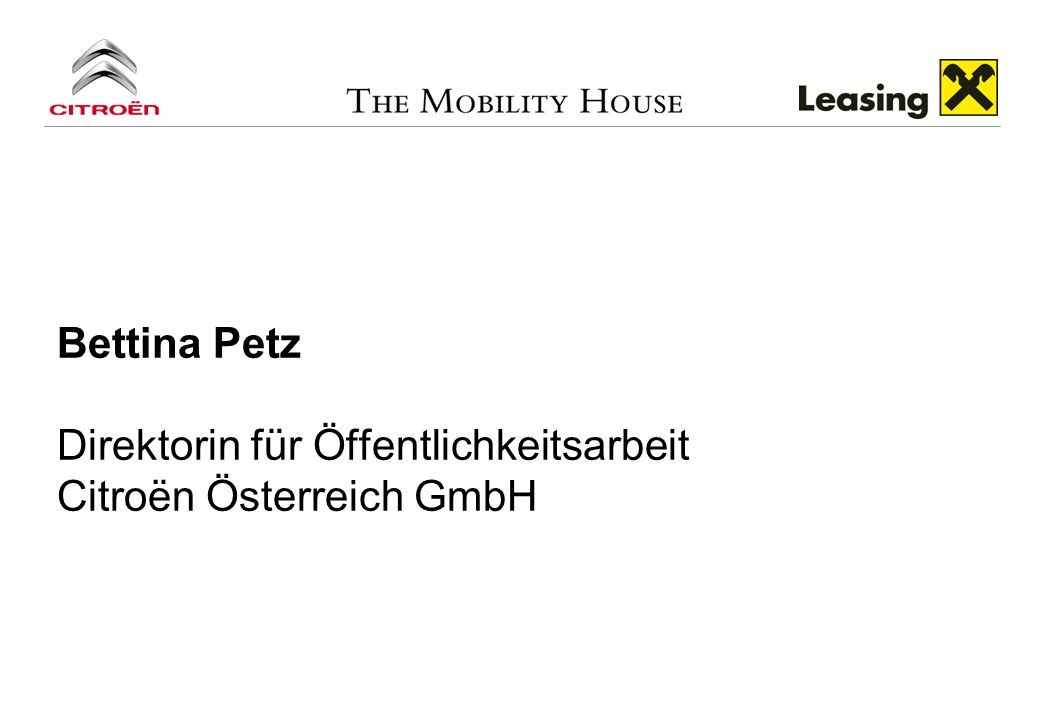Click the word GmbH
Screen dimensions: 1040x720
476,495
